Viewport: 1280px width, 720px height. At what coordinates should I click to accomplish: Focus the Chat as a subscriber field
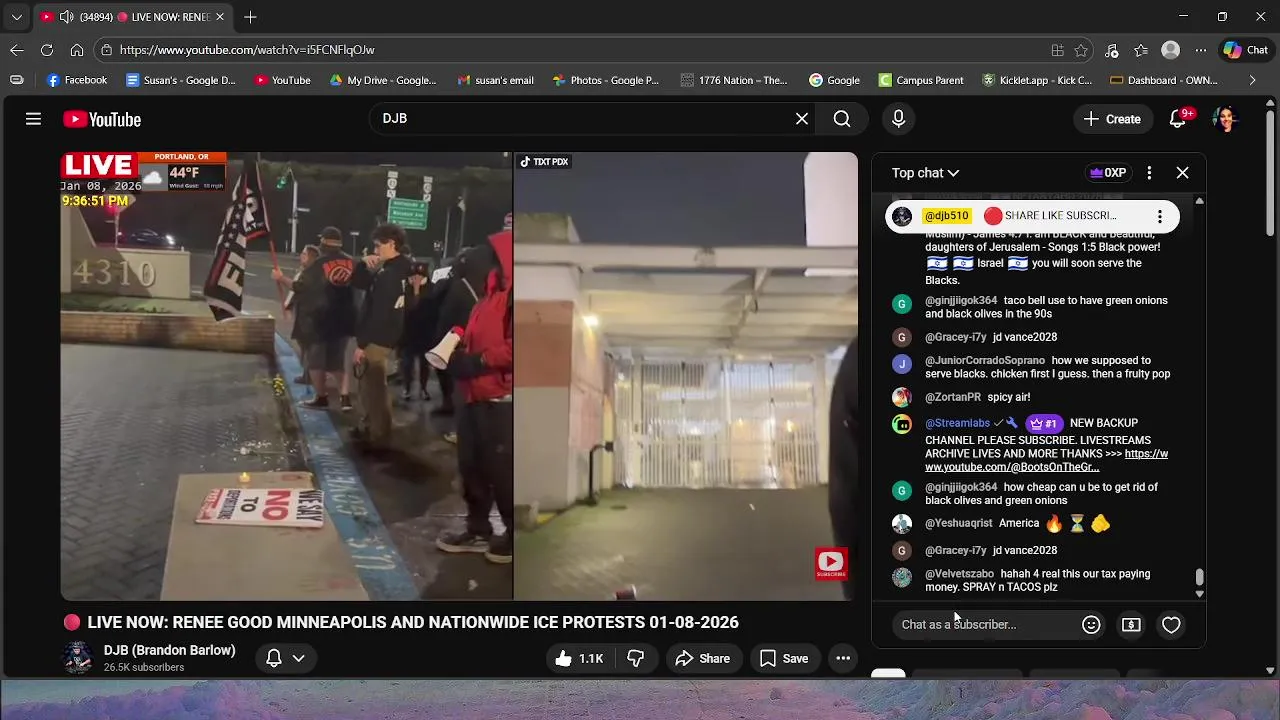click(x=985, y=625)
